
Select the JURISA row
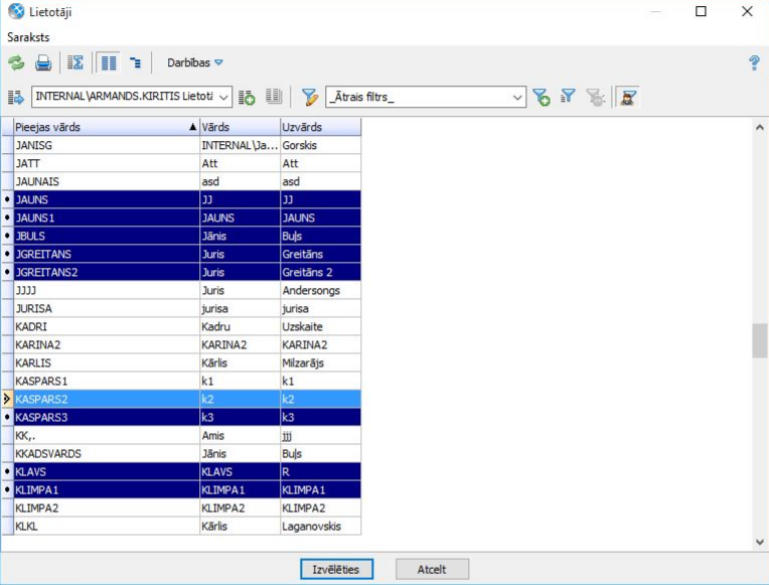pyautogui.click(x=187, y=308)
